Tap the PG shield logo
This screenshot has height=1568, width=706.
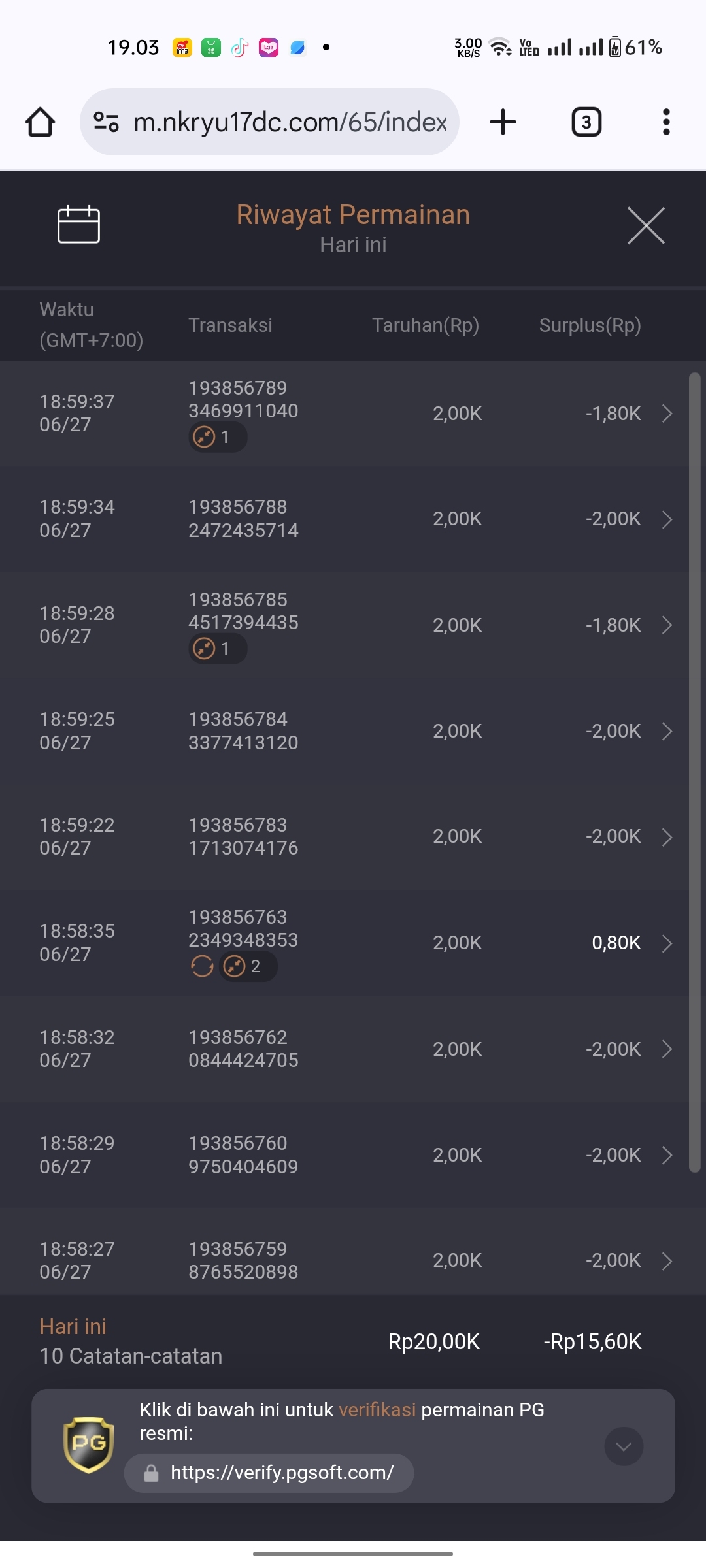coord(88,1445)
